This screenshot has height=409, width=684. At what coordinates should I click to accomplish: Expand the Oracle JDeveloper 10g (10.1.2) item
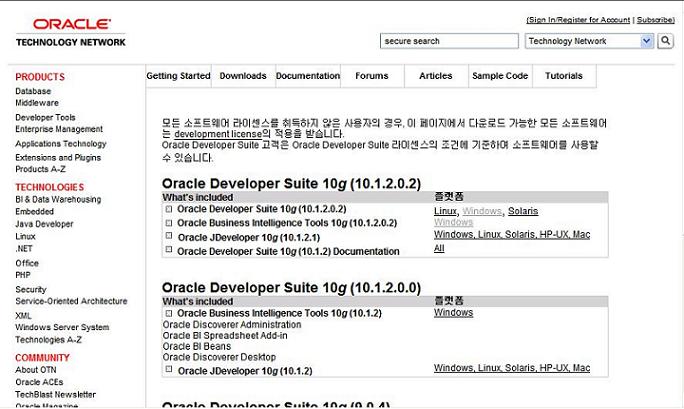click(x=169, y=370)
